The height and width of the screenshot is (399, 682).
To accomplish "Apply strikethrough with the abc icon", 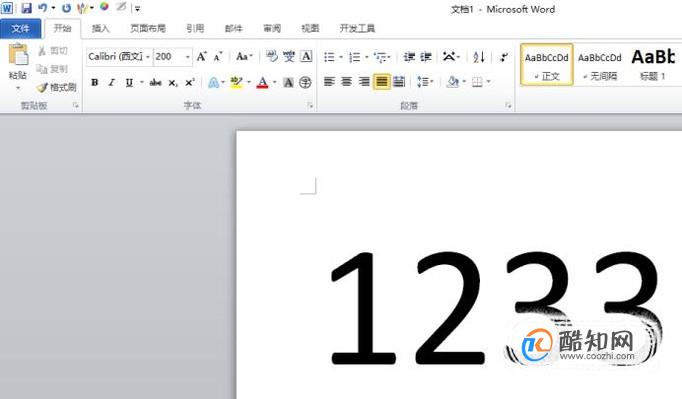I will coord(155,82).
